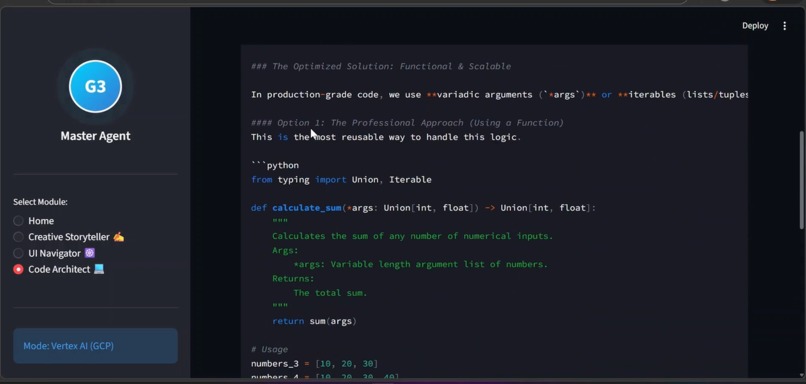806x384 pixels.
Task: Click the 'numbers_3 = [10, 20, 30]' line
Action: tap(315, 364)
